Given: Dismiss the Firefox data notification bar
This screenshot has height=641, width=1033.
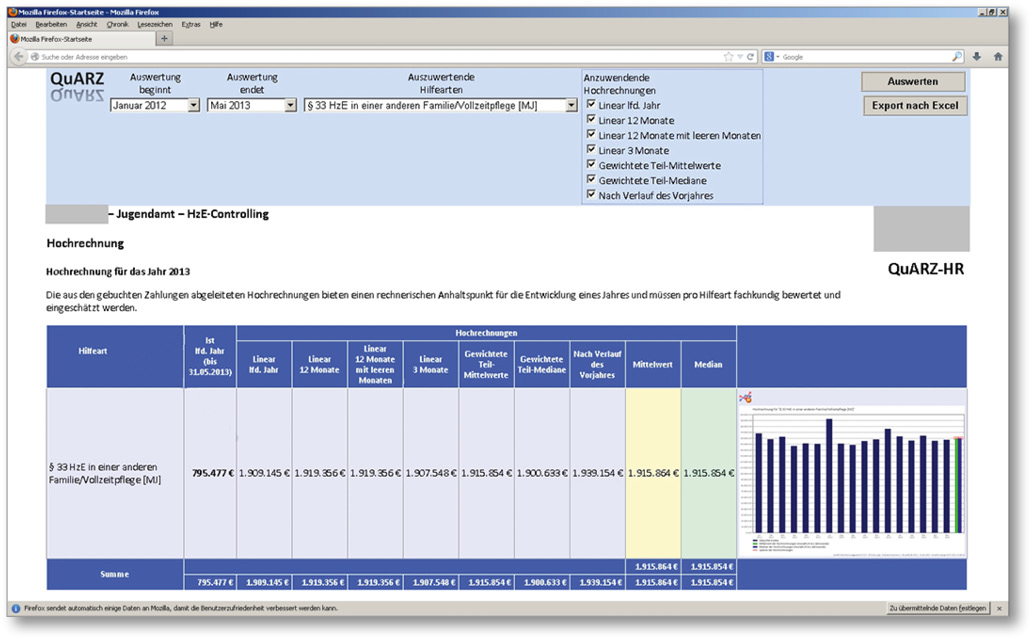Looking at the screenshot, I should [999, 608].
